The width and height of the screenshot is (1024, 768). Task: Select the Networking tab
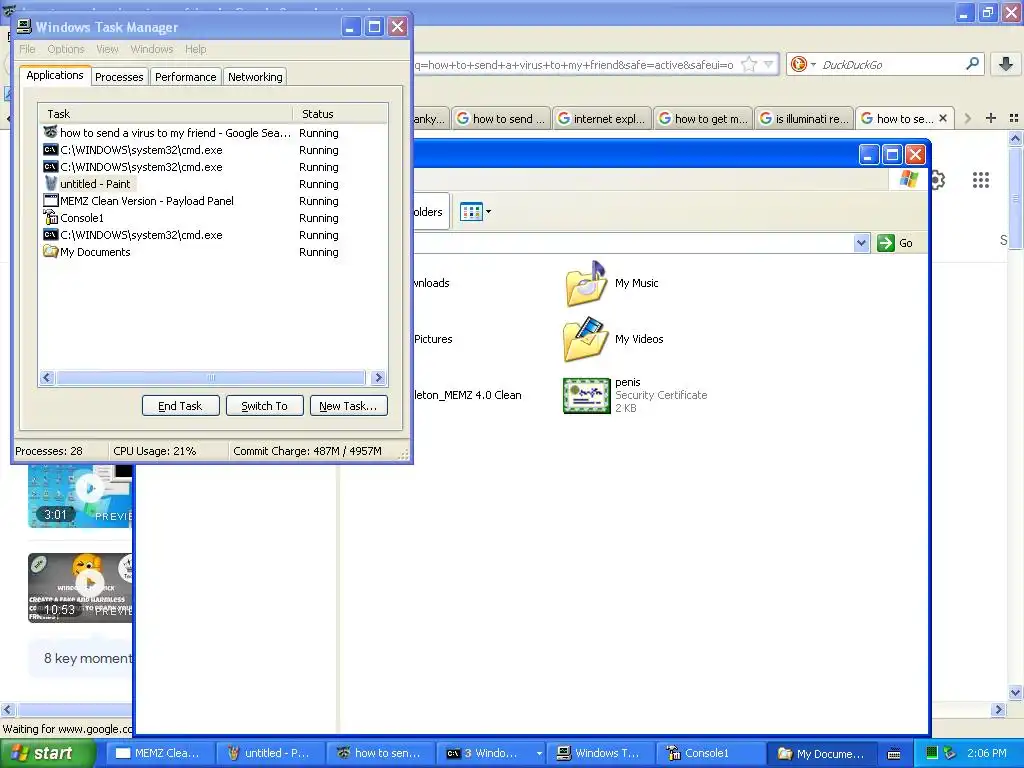point(255,76)
